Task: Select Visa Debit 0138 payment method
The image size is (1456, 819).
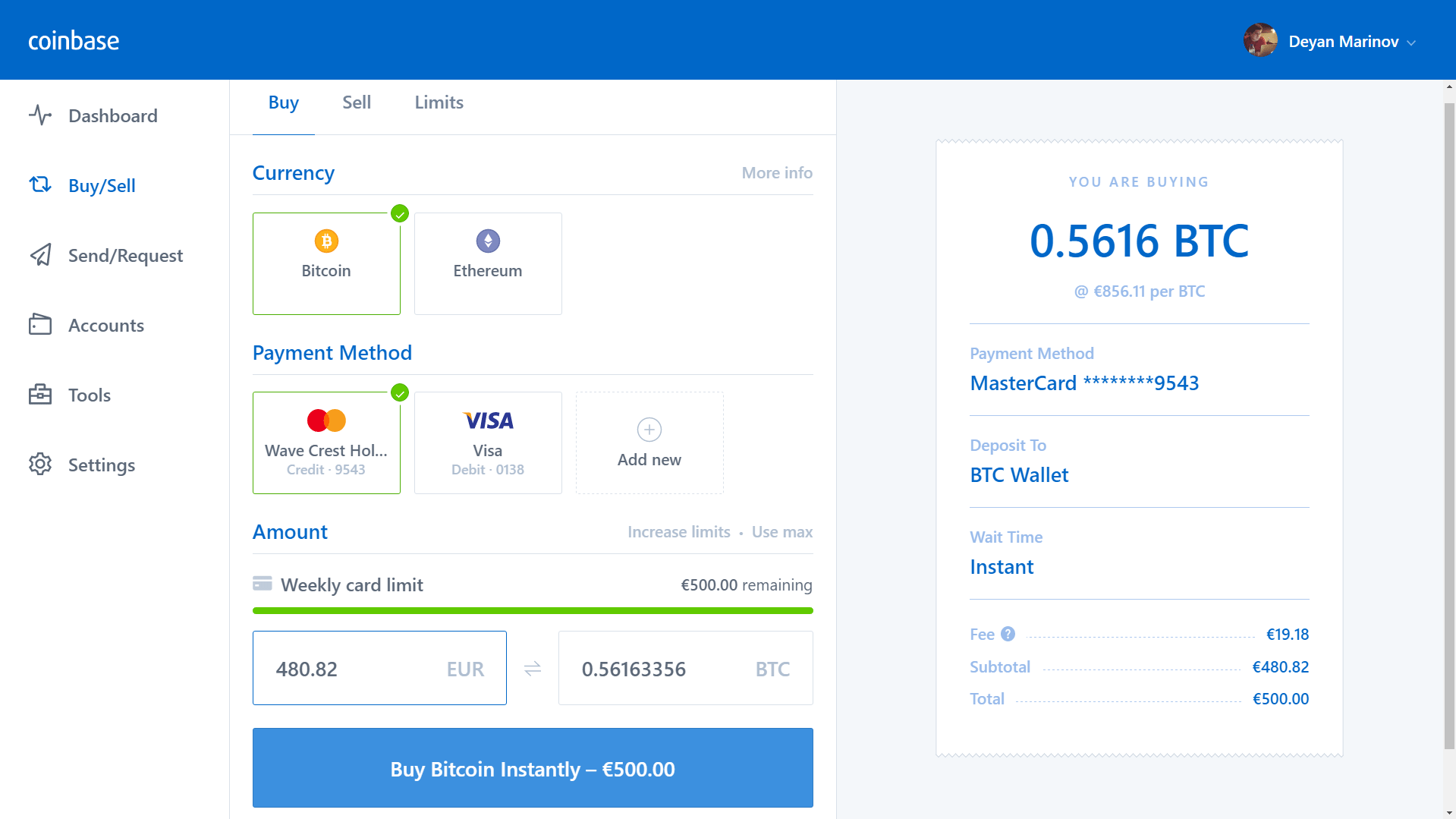Action: pos(488,443)
